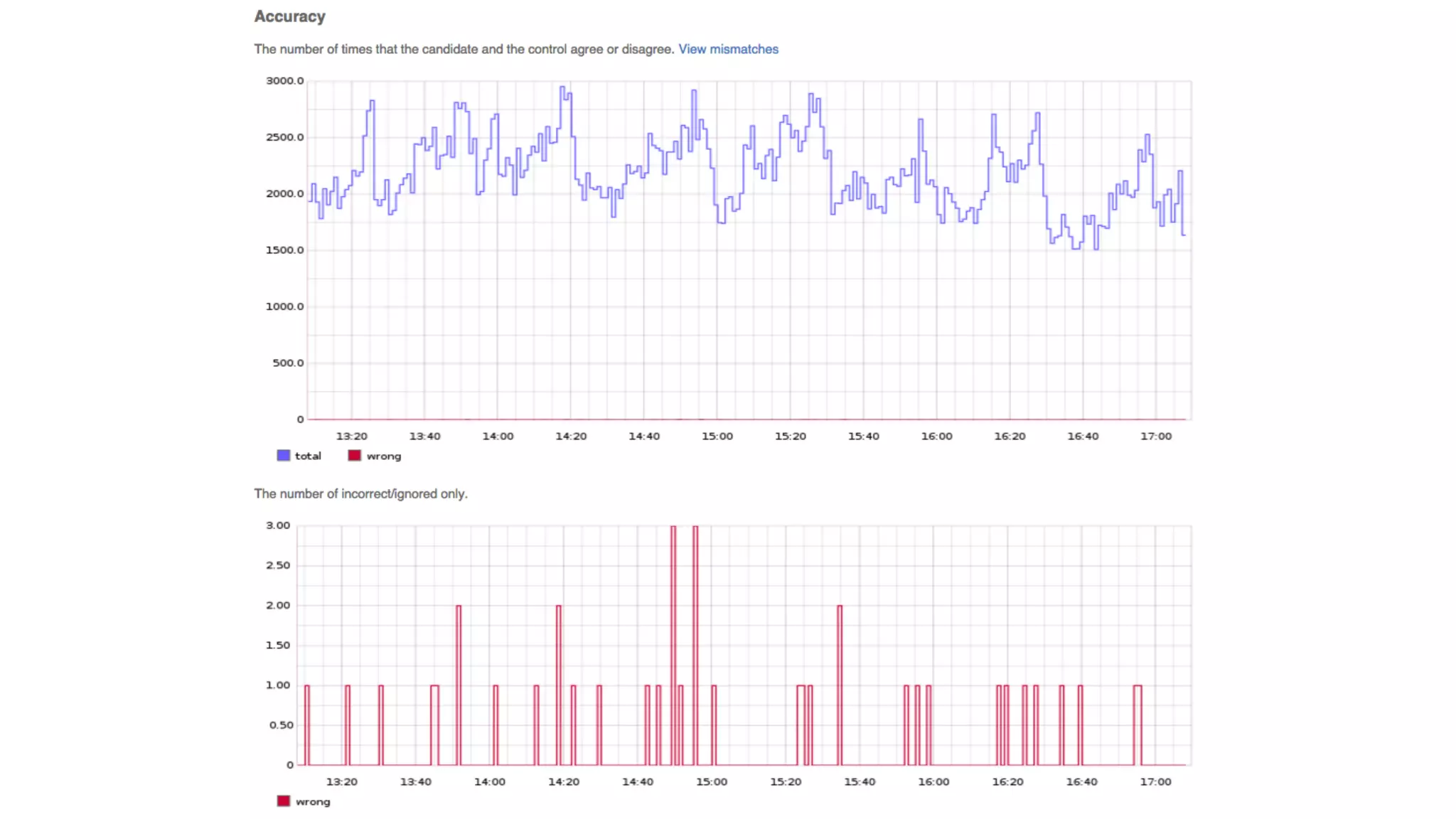Click 13:20 time label on upper chart
1456x819 pixels.
[351, 436]
